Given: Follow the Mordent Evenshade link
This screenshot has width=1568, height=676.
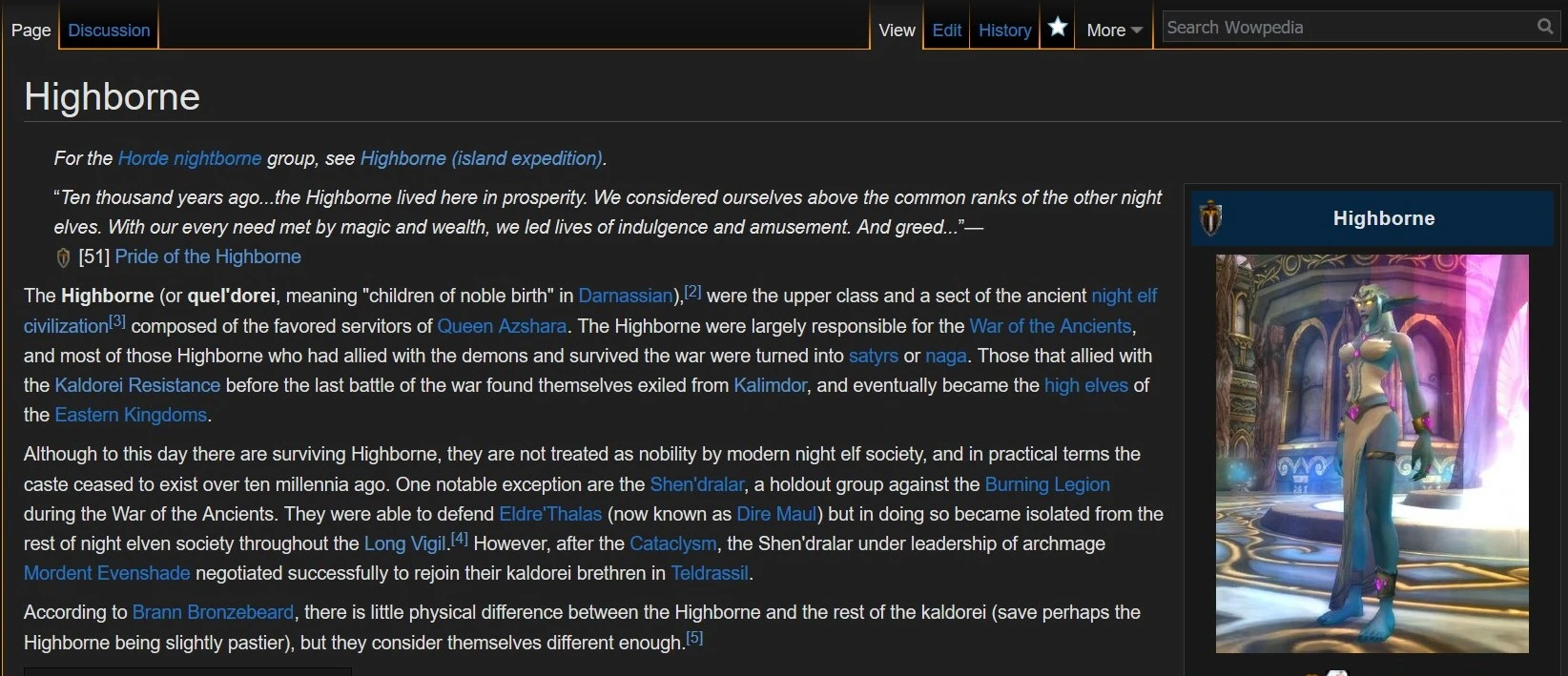Looking at the screenshot, I should pos(107,573).
